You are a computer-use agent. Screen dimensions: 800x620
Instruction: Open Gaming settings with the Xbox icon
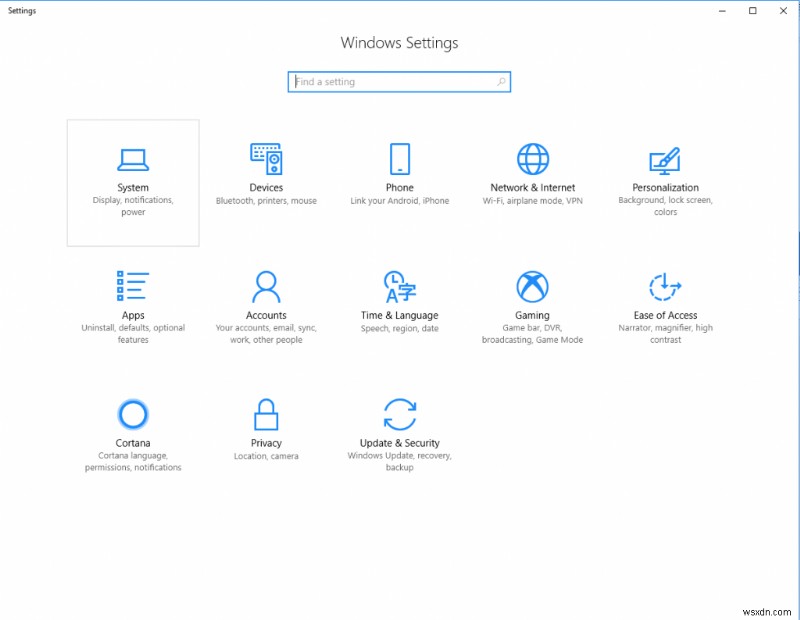tap(532, 305)
